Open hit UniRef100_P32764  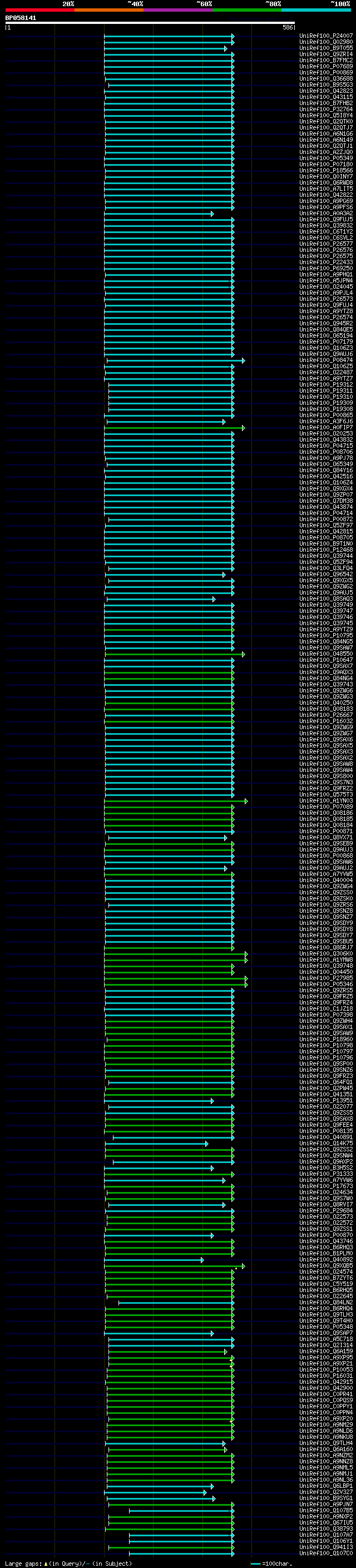click(x=326, y=110)
